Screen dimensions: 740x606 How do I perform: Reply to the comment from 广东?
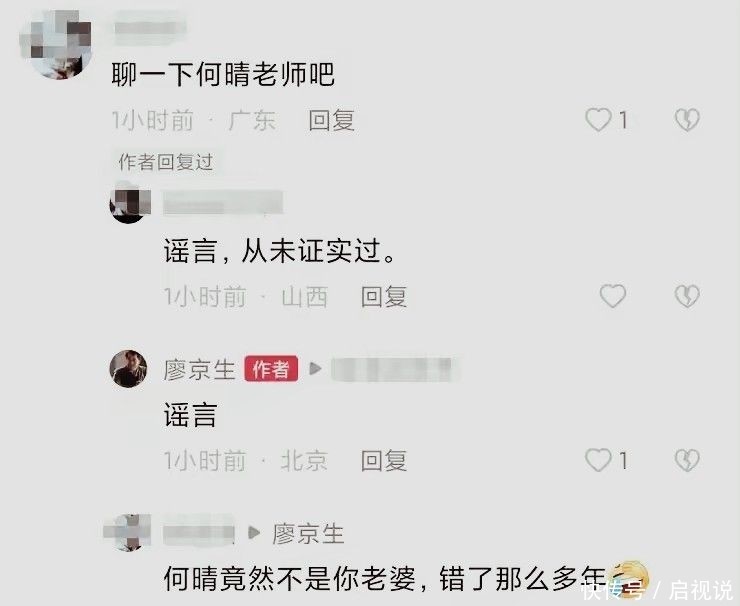[331, 120]
